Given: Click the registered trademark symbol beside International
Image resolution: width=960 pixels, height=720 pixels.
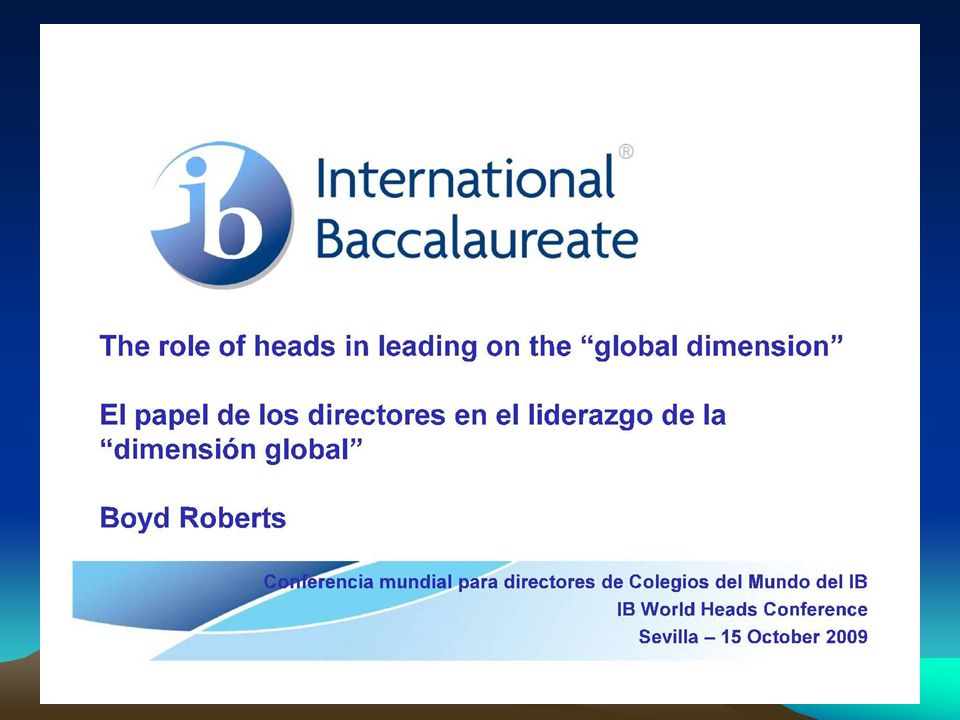Looking at the screenshot, I should 626,151.
